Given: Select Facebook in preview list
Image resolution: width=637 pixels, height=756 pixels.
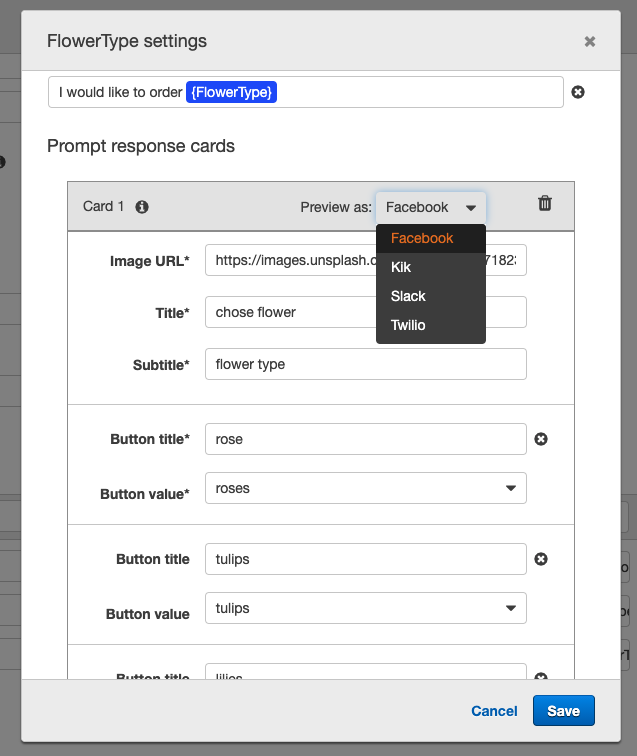Looking at the screenshot, I should (431, 238).
